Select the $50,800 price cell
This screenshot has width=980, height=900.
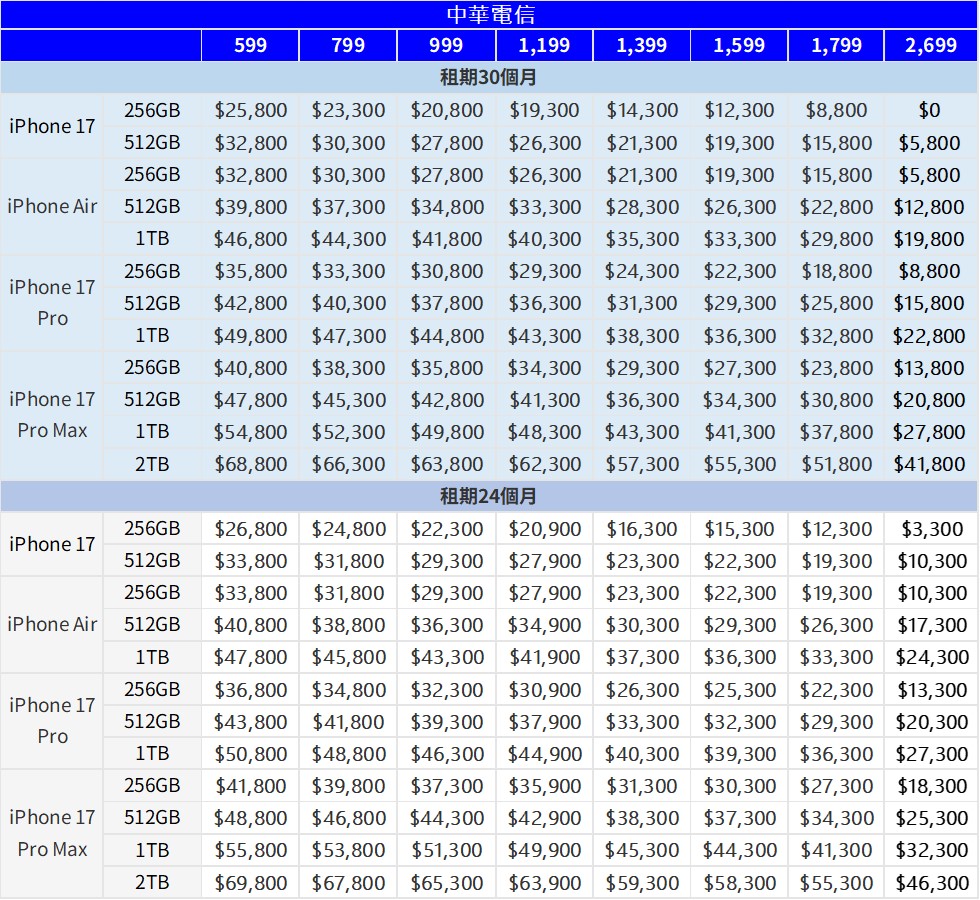(x=251, y=754)
